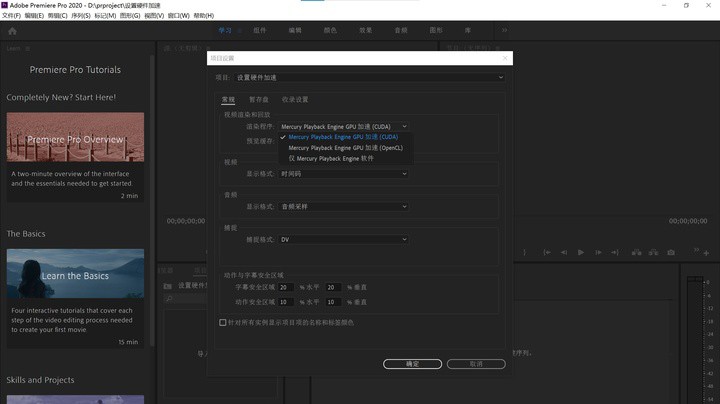Play the program monitor preview
The height and width of the screenshot is (404, 720).
click(581, 252)
